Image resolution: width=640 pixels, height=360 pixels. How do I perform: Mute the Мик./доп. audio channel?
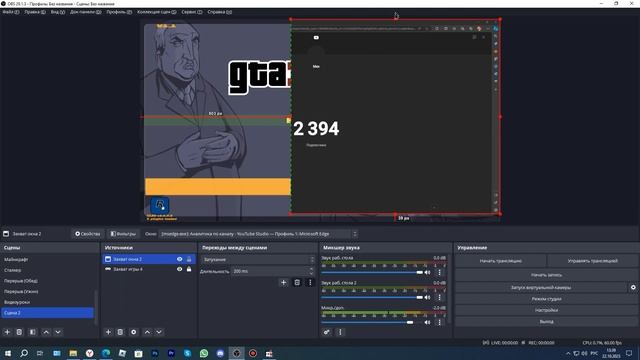pyautogui.click(x=427, y=322)
